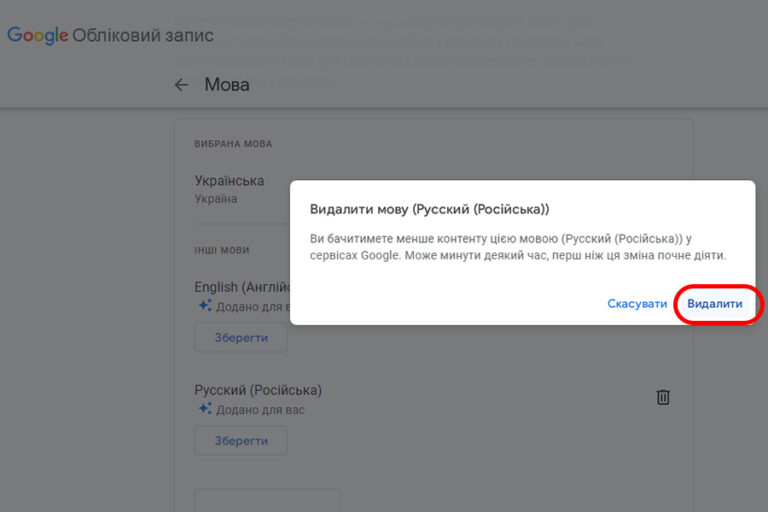This screenshot has height=512, width=768.
Task: Click the Русский (Російська) language entry
Action: pos(258,390)
